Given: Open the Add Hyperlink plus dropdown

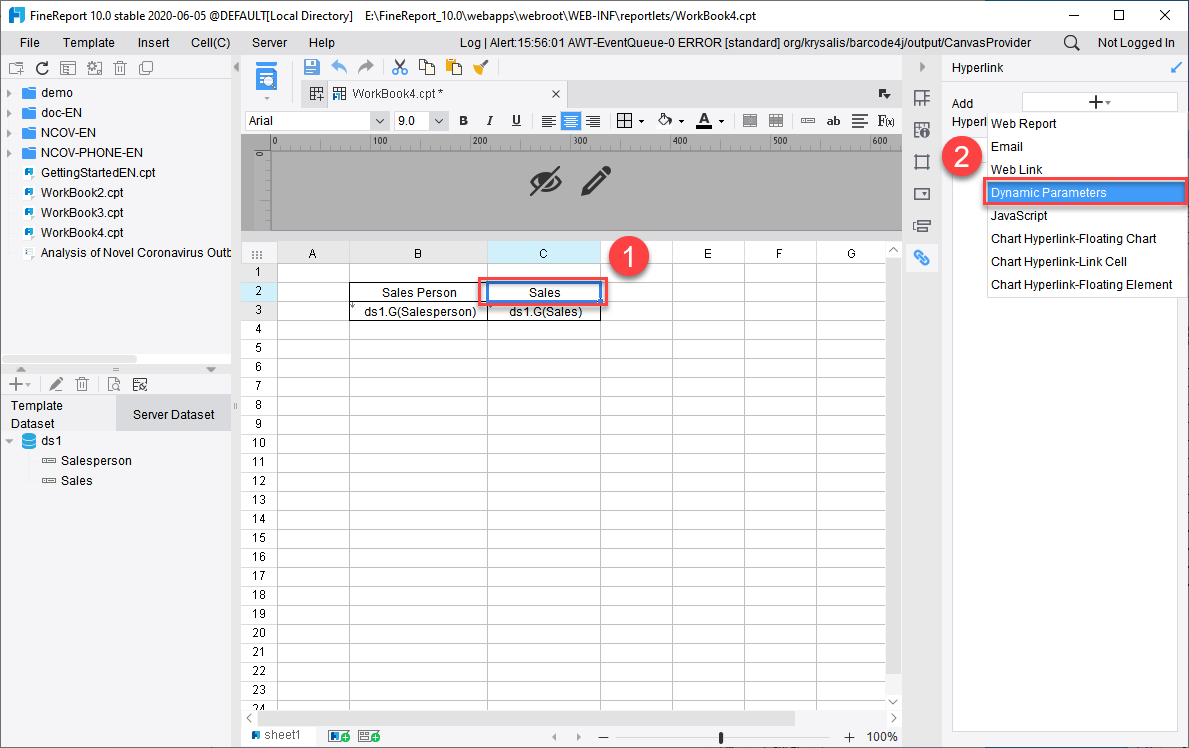Looking at the screenshot, I should click(1098, 102).
